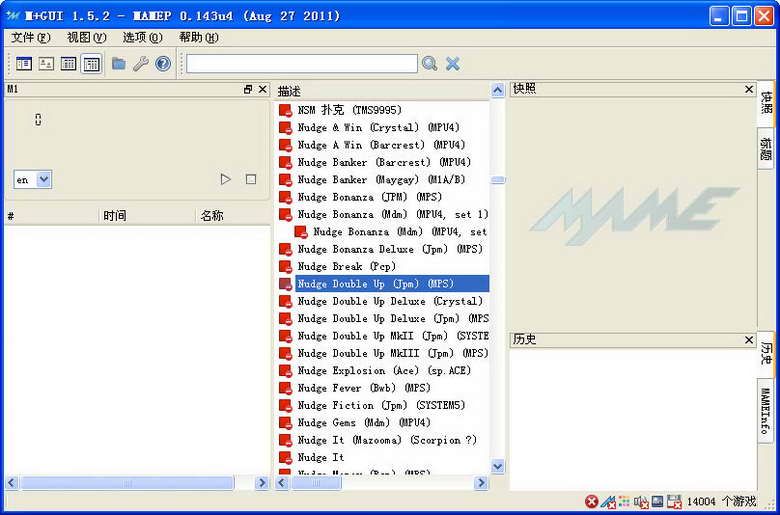Viewport: 780px width, 515px height.
Task: Float the M1 panel with the undock button
Action: (248, 90)
